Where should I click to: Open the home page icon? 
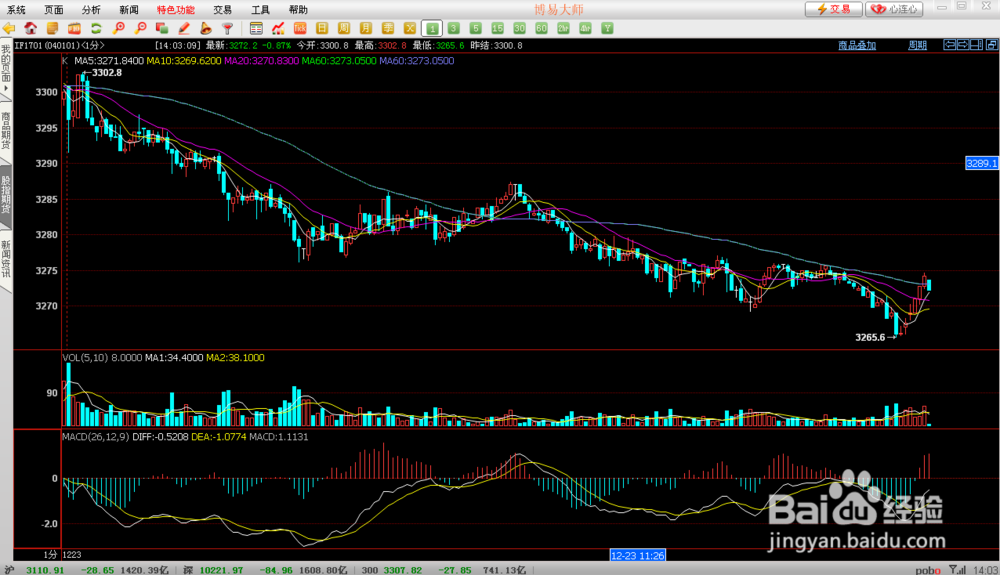(x=30, y=29)
